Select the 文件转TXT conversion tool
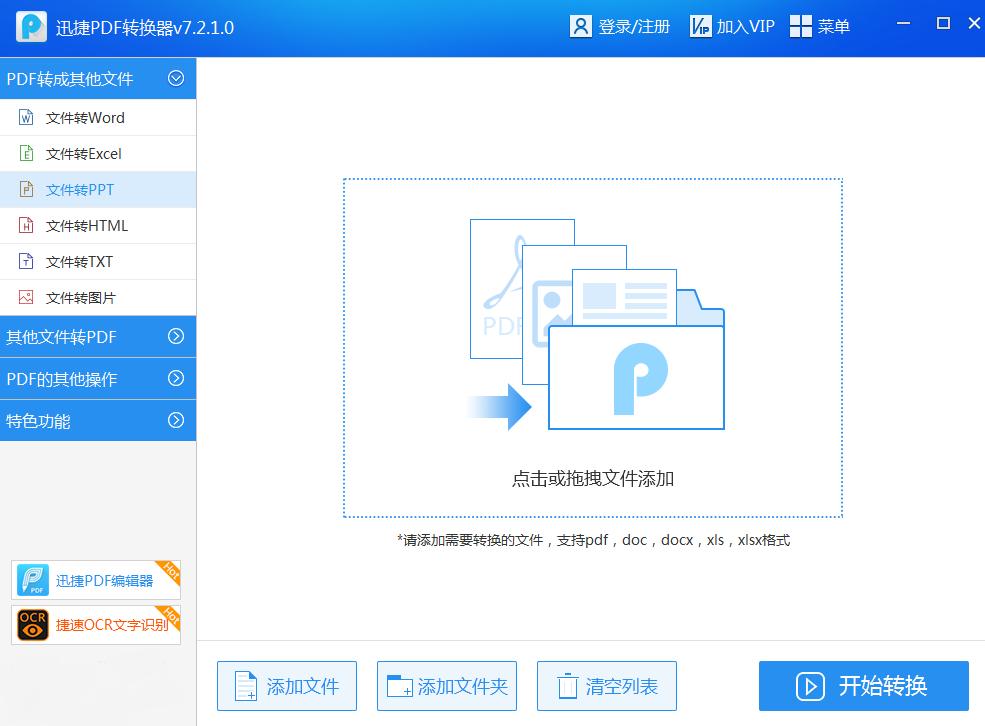The width and height of the screenshot is (985, 726). (80, 261)
